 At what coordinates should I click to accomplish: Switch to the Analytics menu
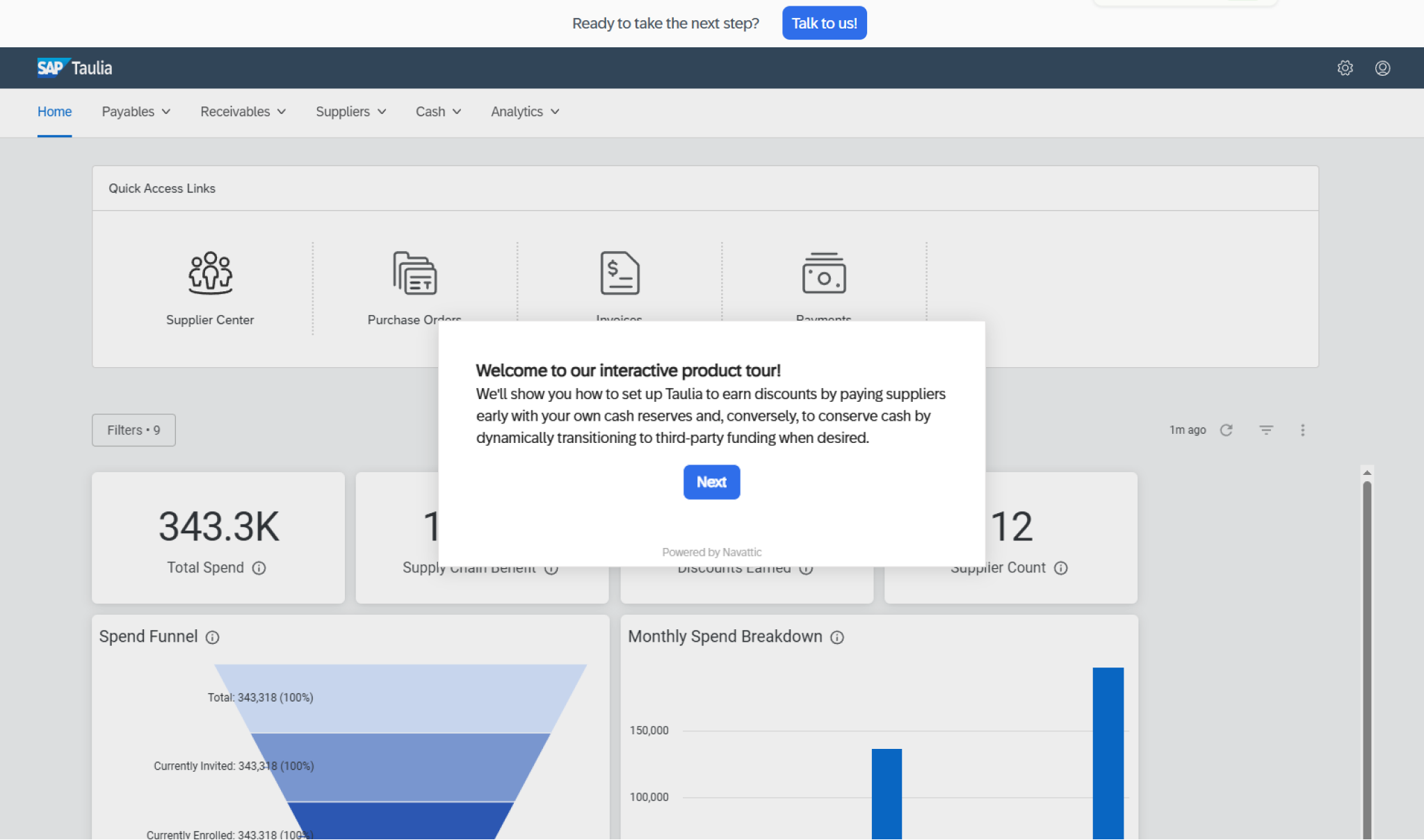tap(524, 111)
